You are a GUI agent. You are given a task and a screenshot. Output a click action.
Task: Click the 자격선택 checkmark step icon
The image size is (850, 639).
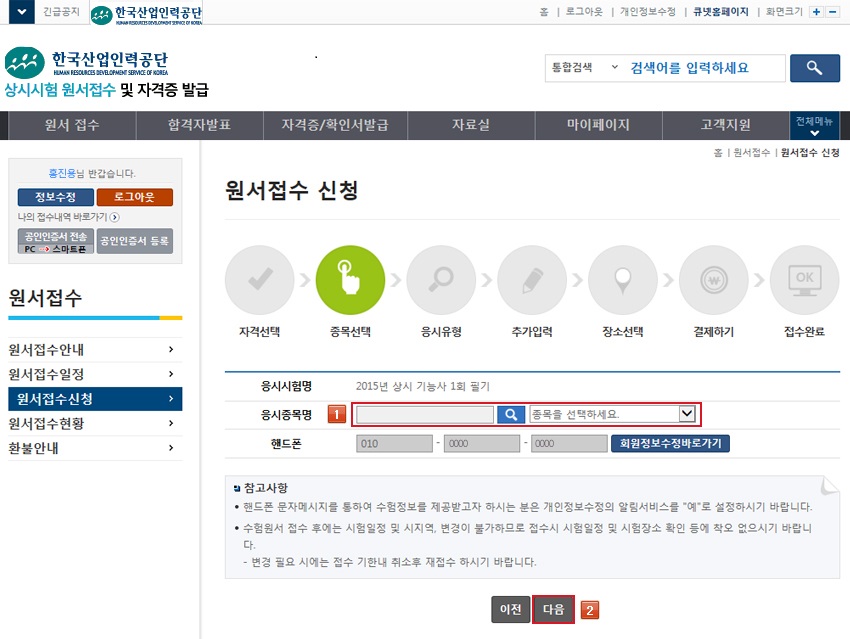click(x=260, y=281)
